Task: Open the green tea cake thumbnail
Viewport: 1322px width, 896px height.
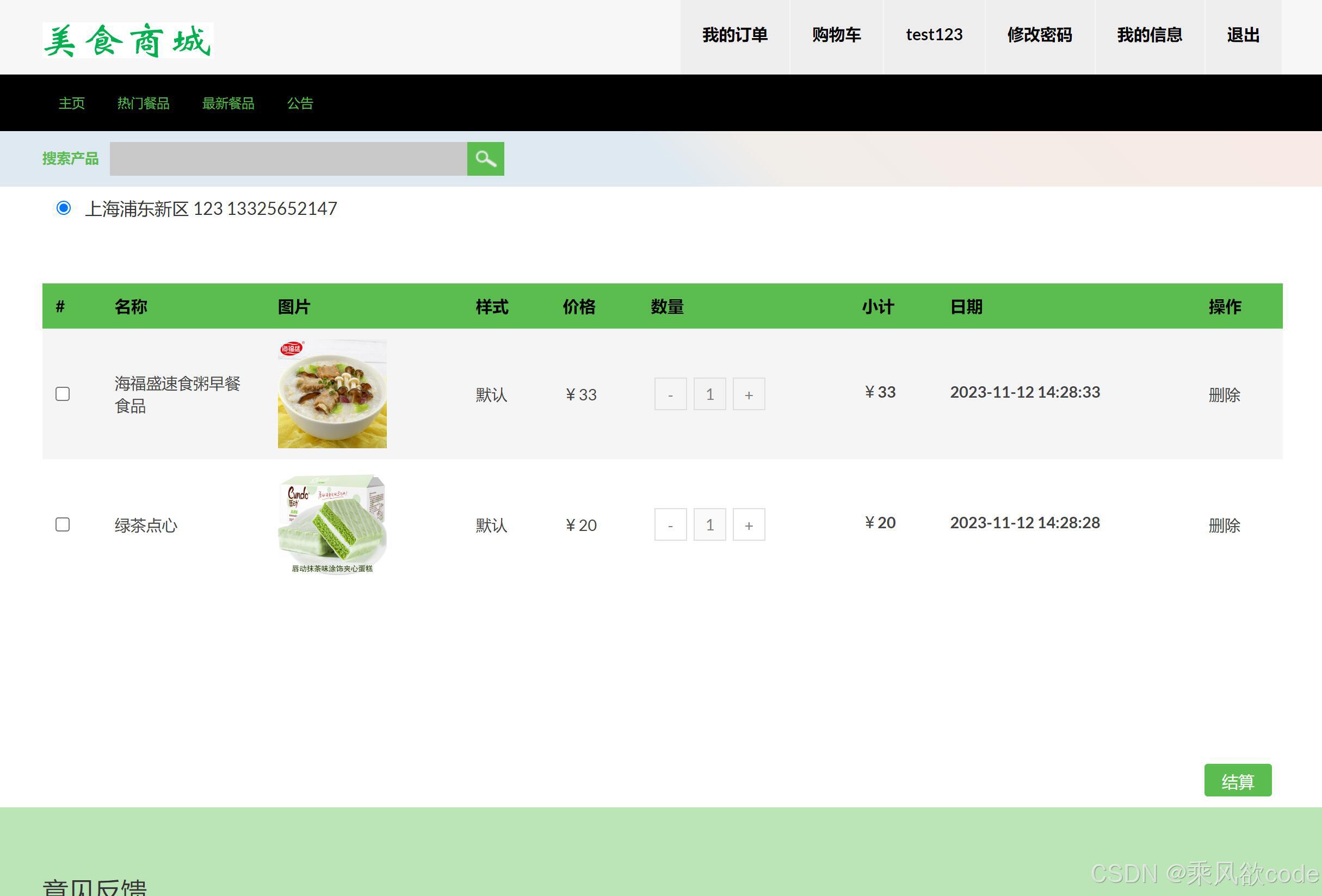Action: pyautogui.click(x=332, y=524)
